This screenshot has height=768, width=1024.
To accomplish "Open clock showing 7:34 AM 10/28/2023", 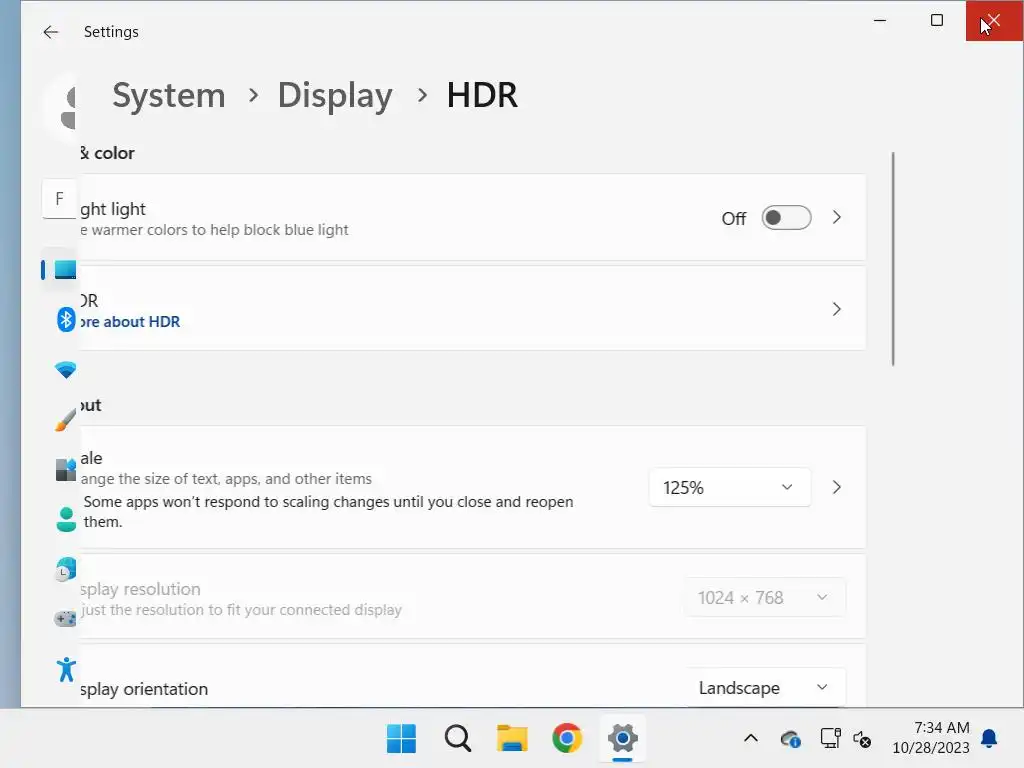I will coord(931,737).
